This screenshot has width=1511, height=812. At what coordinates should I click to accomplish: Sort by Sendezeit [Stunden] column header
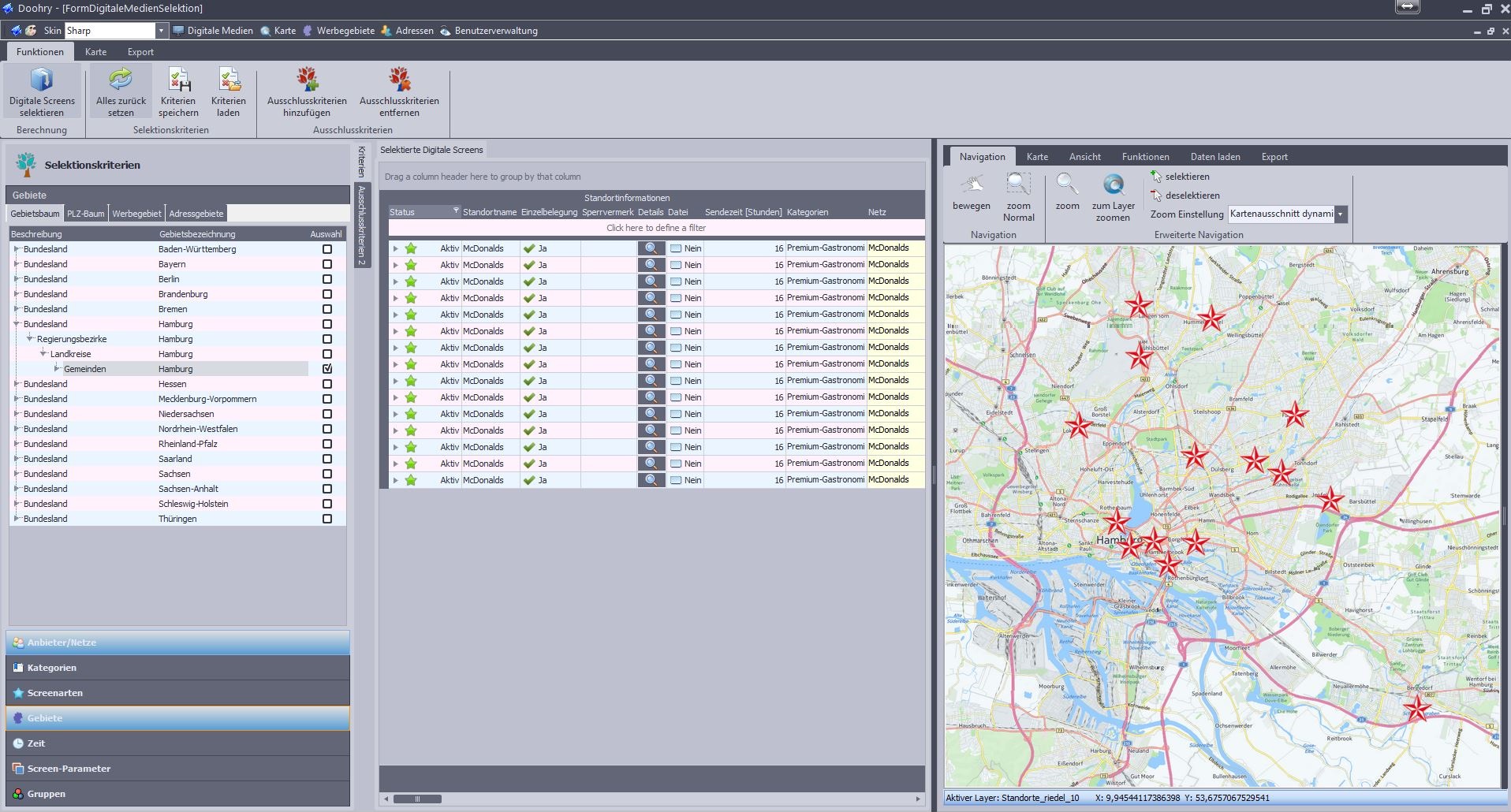click(743, 212)
